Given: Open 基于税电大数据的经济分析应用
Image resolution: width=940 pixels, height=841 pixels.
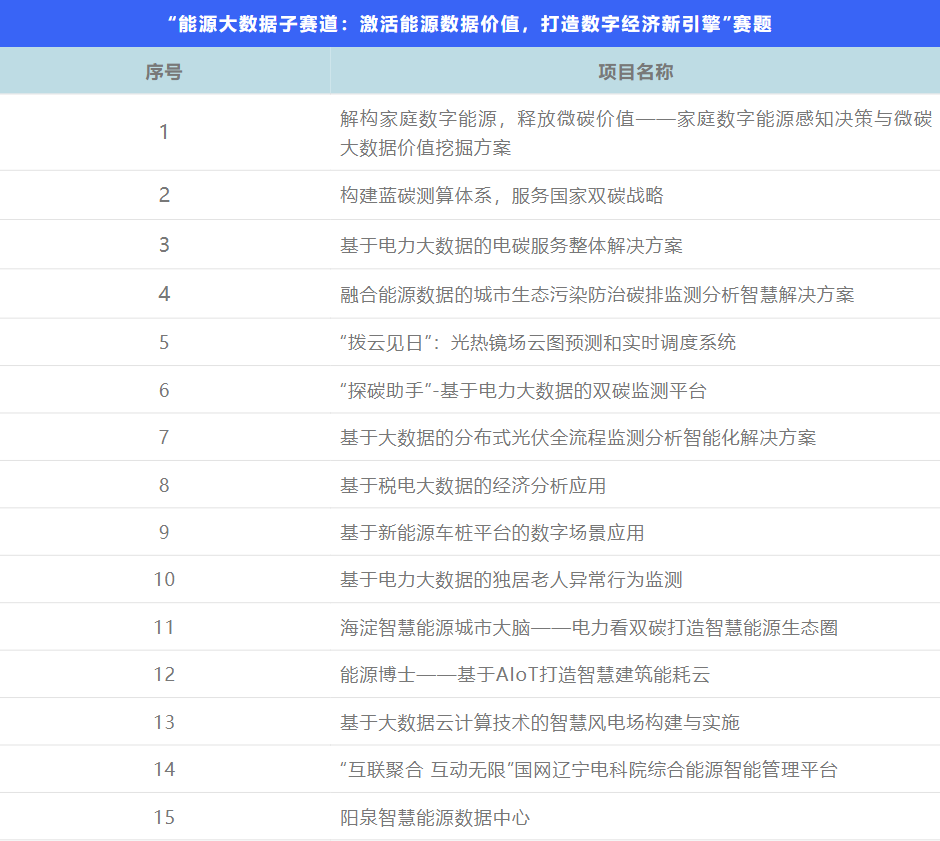Looking at the screenshot, I should [x=473, y=485].
